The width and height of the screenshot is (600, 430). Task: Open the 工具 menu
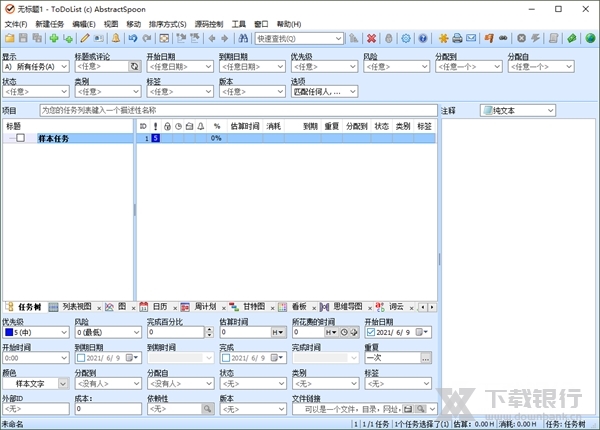point(239,24)
